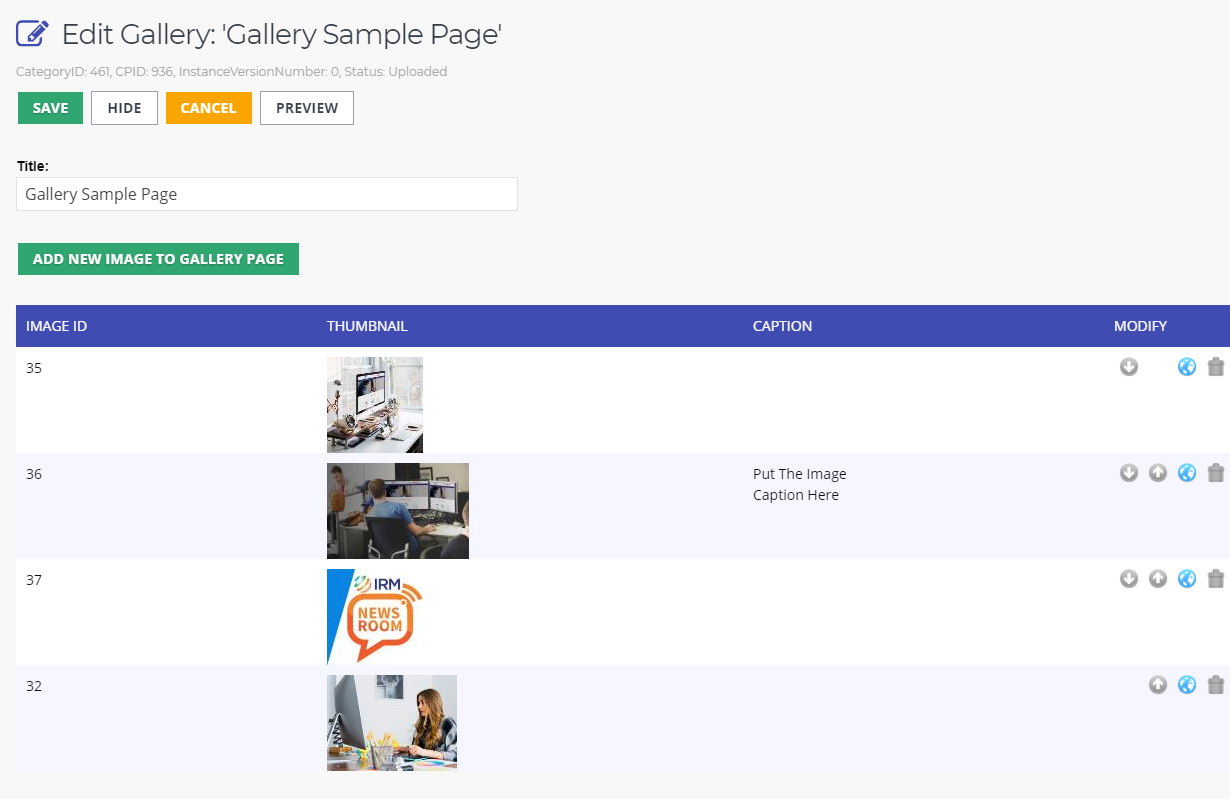Select image ID 36 text
1230x799 pixels.
[x=34, y=474]
